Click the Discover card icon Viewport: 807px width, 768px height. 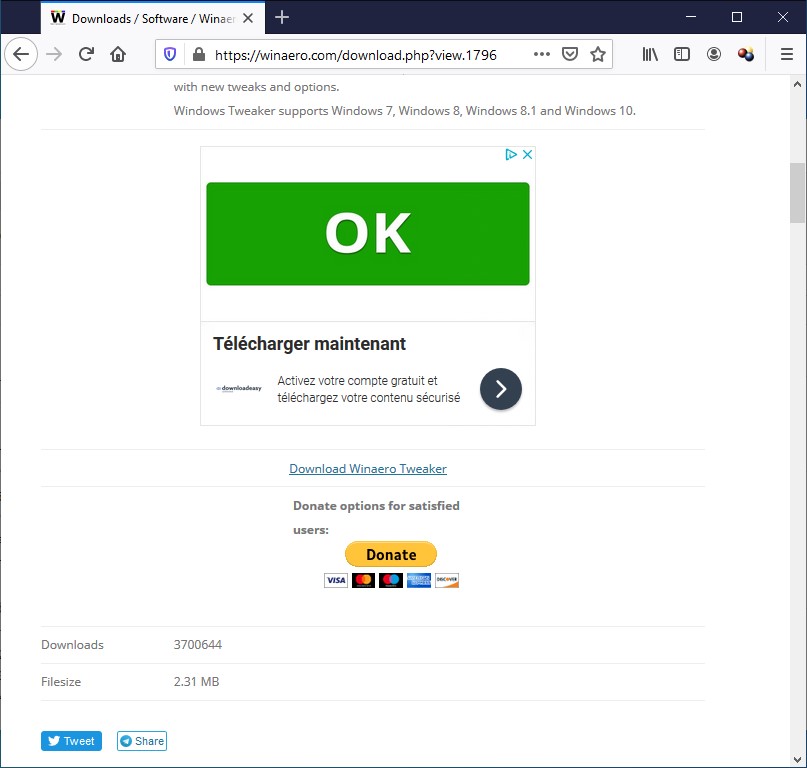point(446,580)
